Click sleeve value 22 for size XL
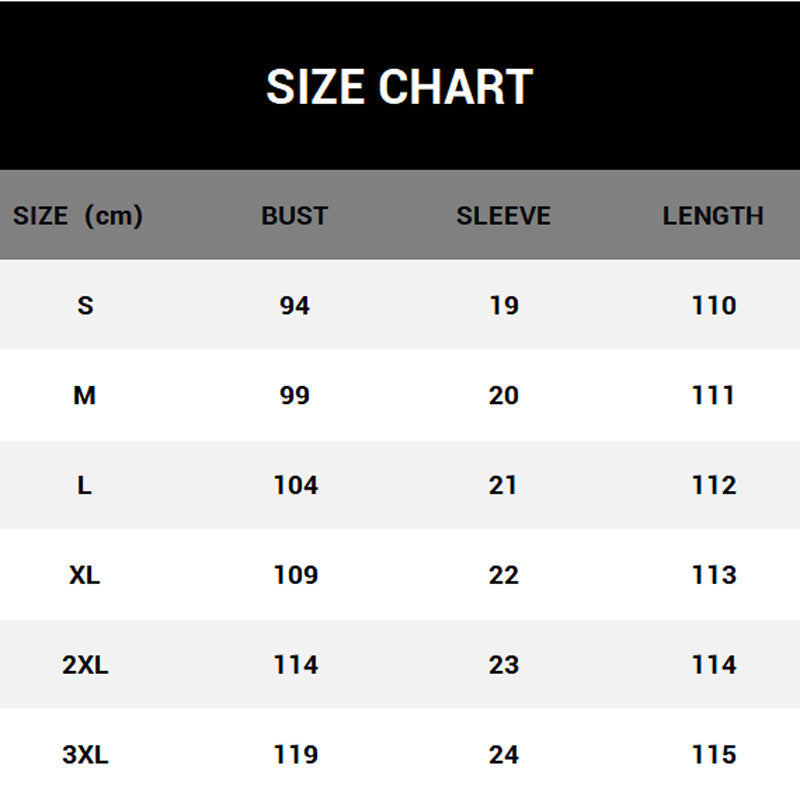800x800 pixels. click(504, 575)
